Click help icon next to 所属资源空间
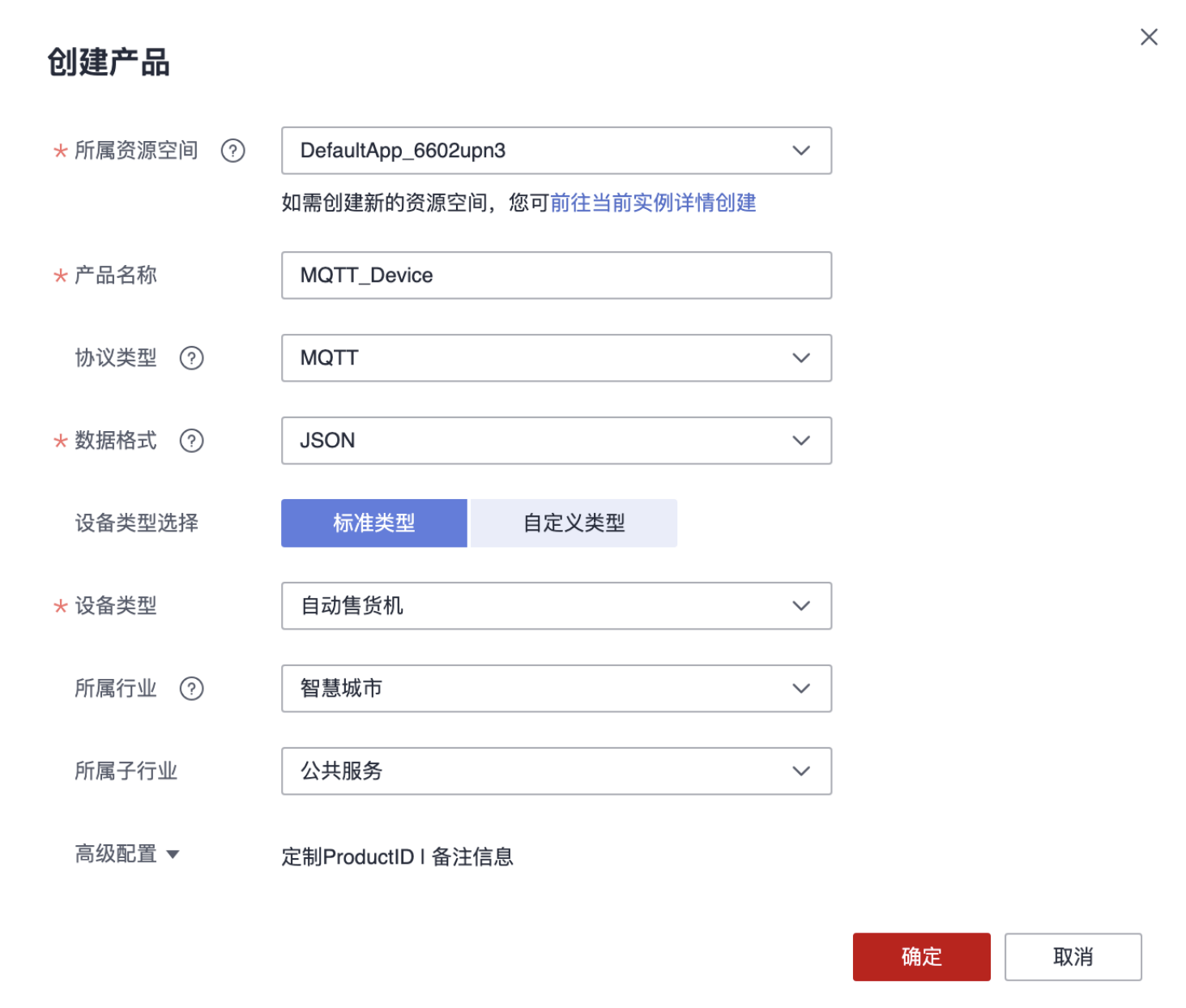 click(233, 151)
